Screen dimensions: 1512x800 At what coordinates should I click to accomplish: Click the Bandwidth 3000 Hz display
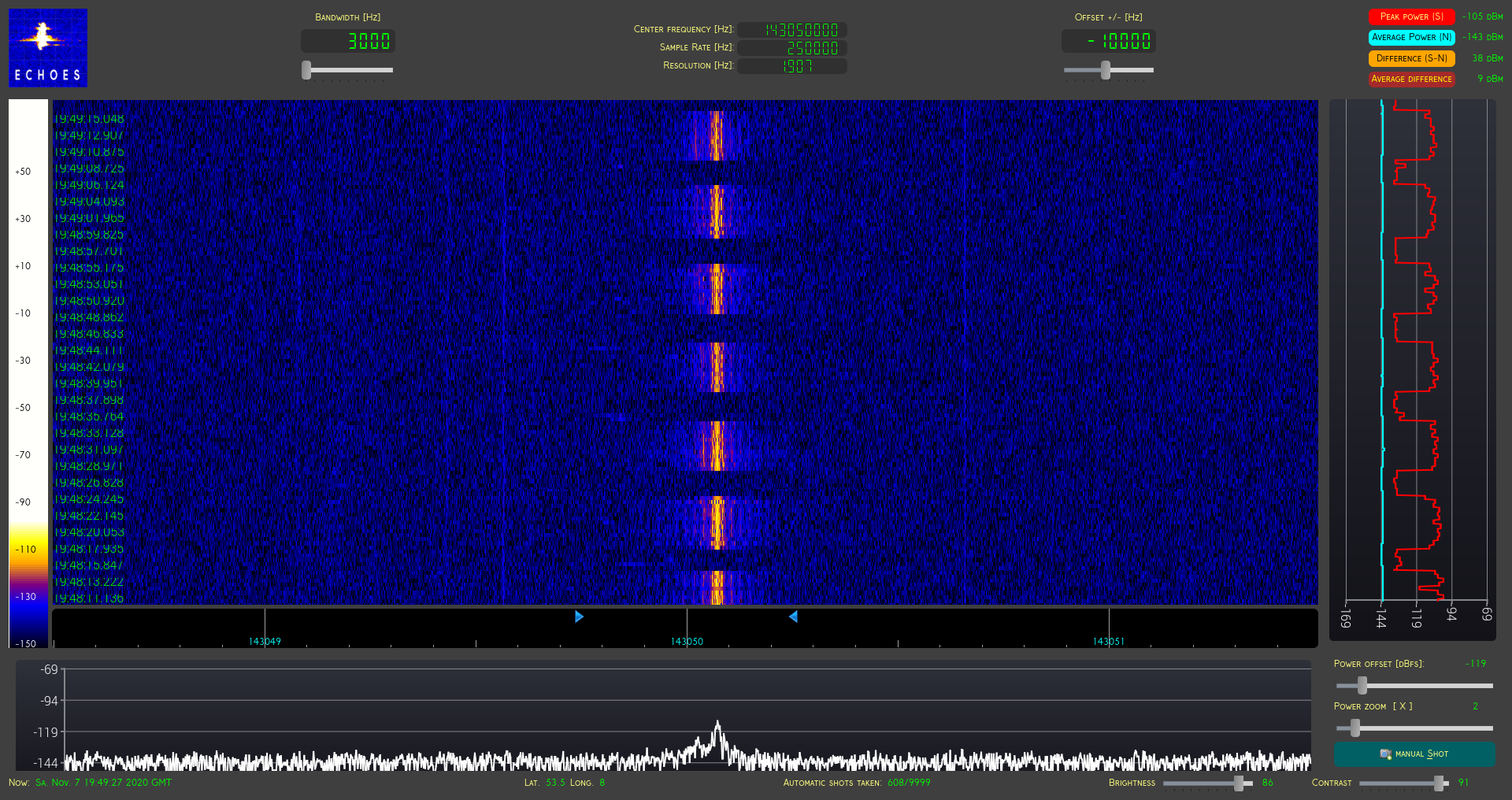click(x=348, y=41)
